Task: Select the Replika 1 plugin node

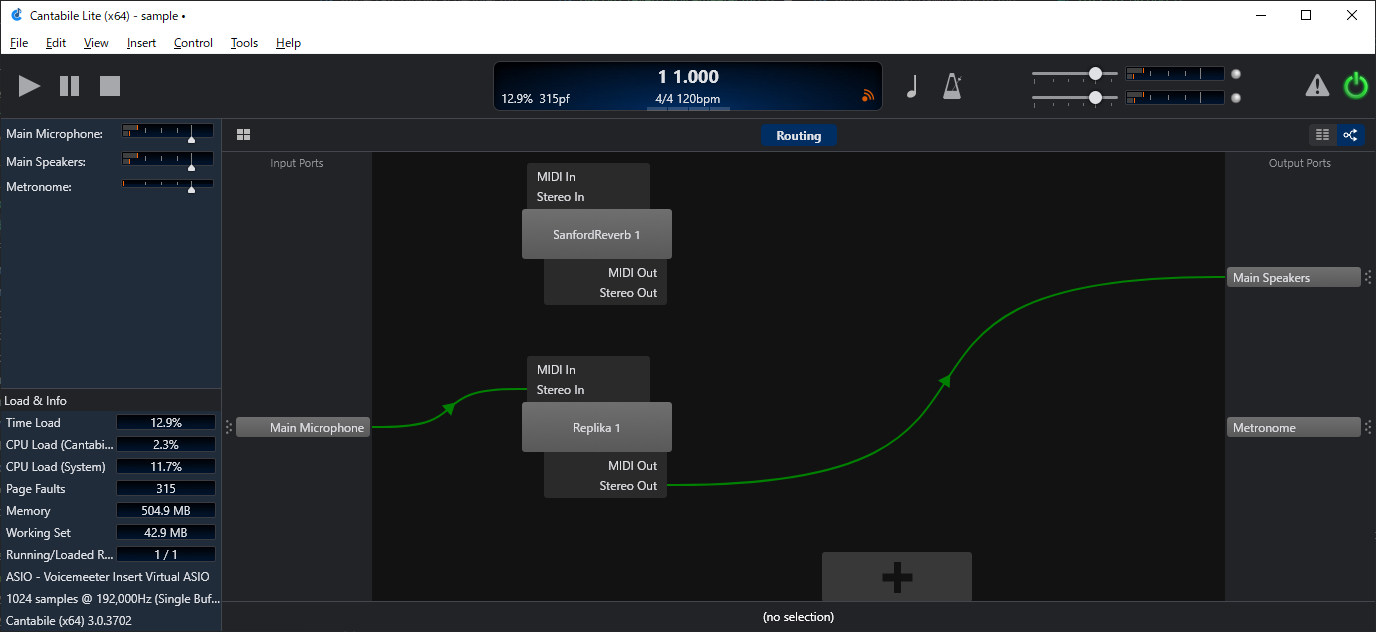Action: (596, 428)
